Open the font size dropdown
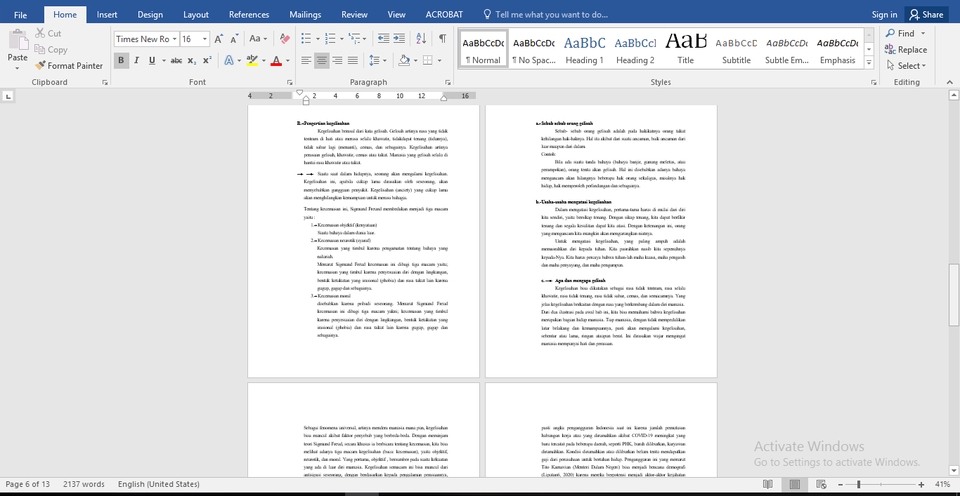960x496 pixels. click(204, 39)
